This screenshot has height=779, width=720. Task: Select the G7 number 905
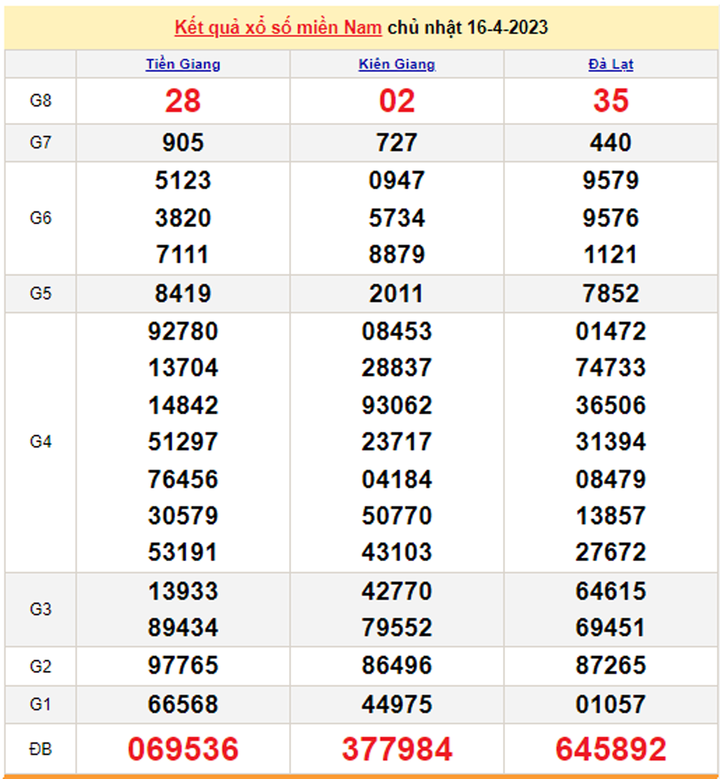(x=183, y=143)
